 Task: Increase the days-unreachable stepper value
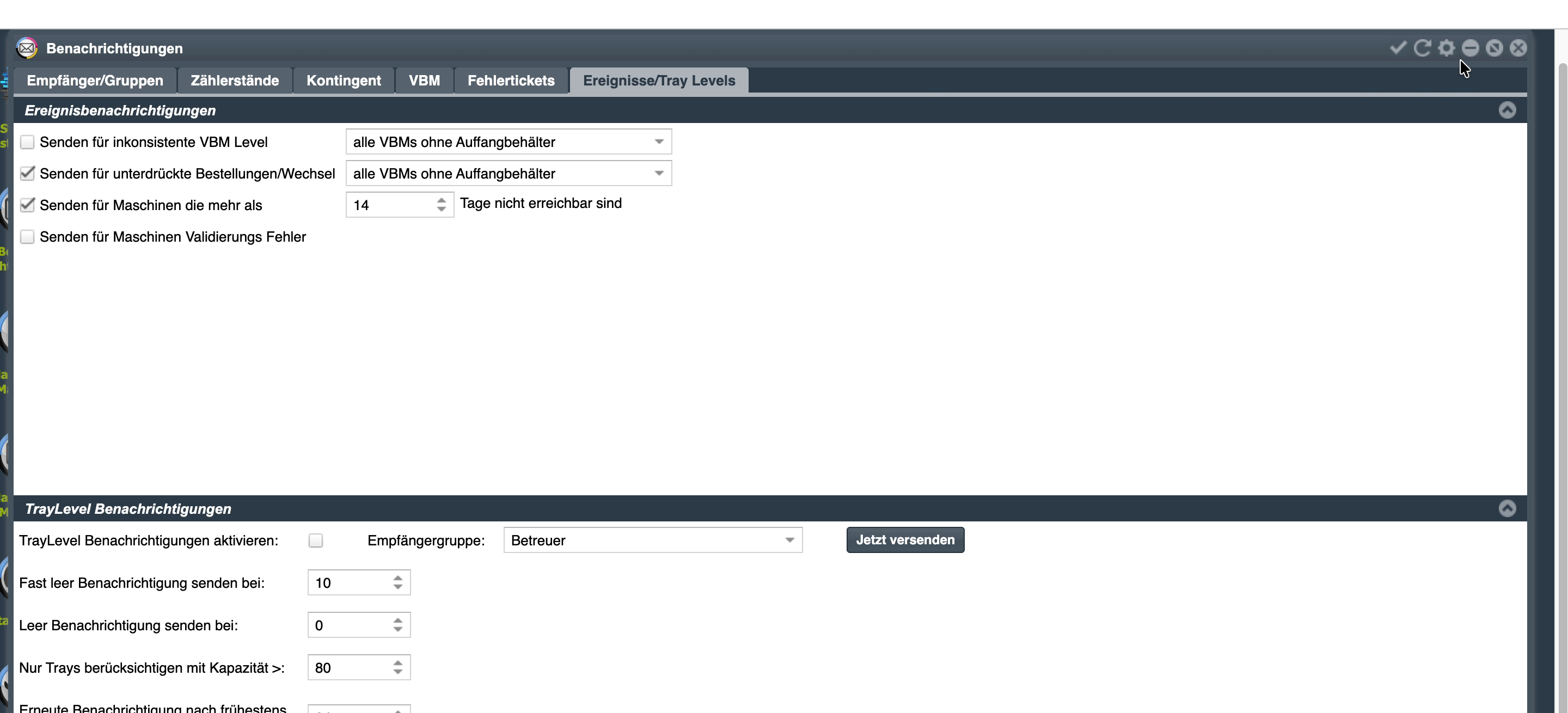[x=442, y=200]
